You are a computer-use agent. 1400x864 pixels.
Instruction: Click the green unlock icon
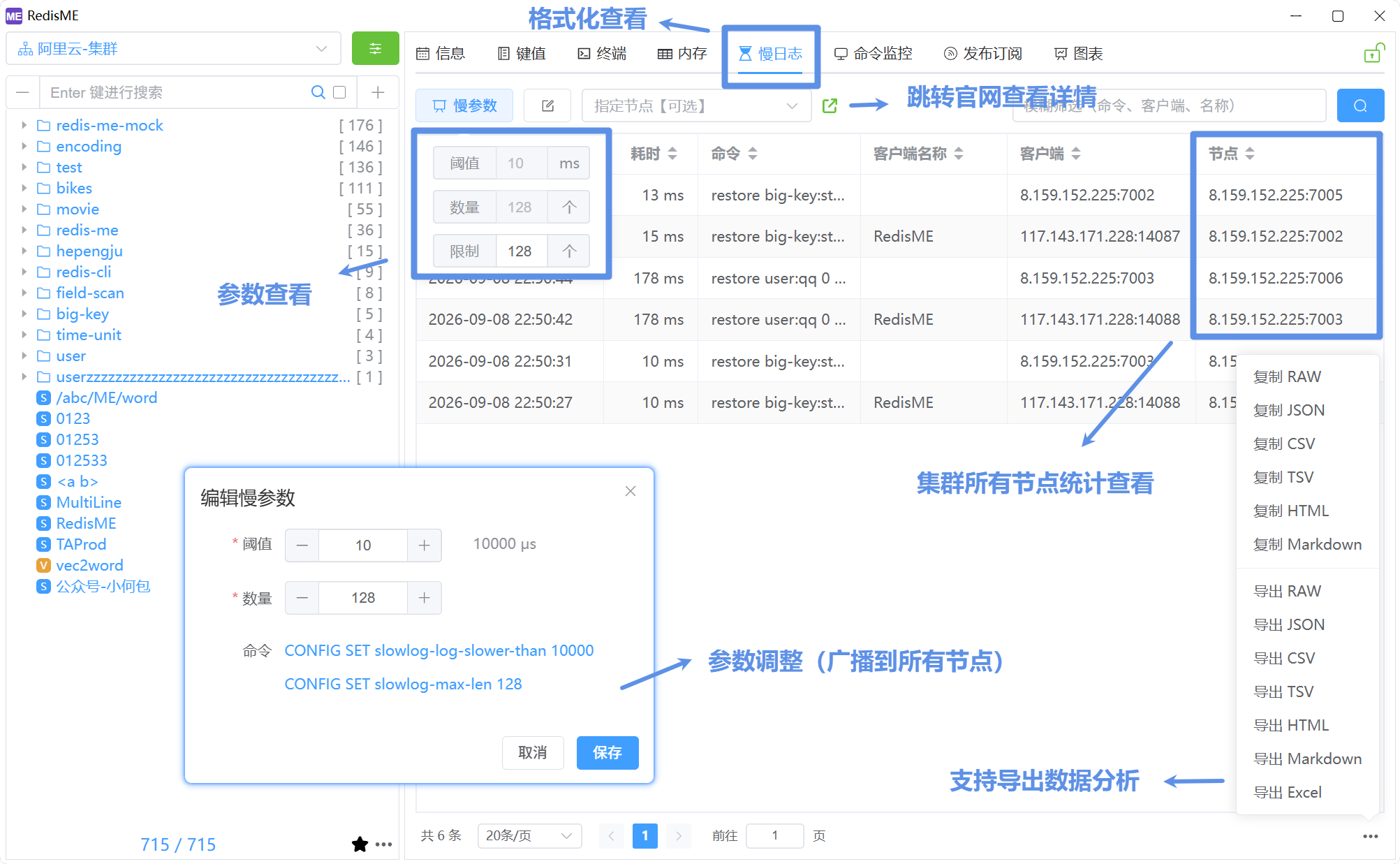(x=1374, y=53)
